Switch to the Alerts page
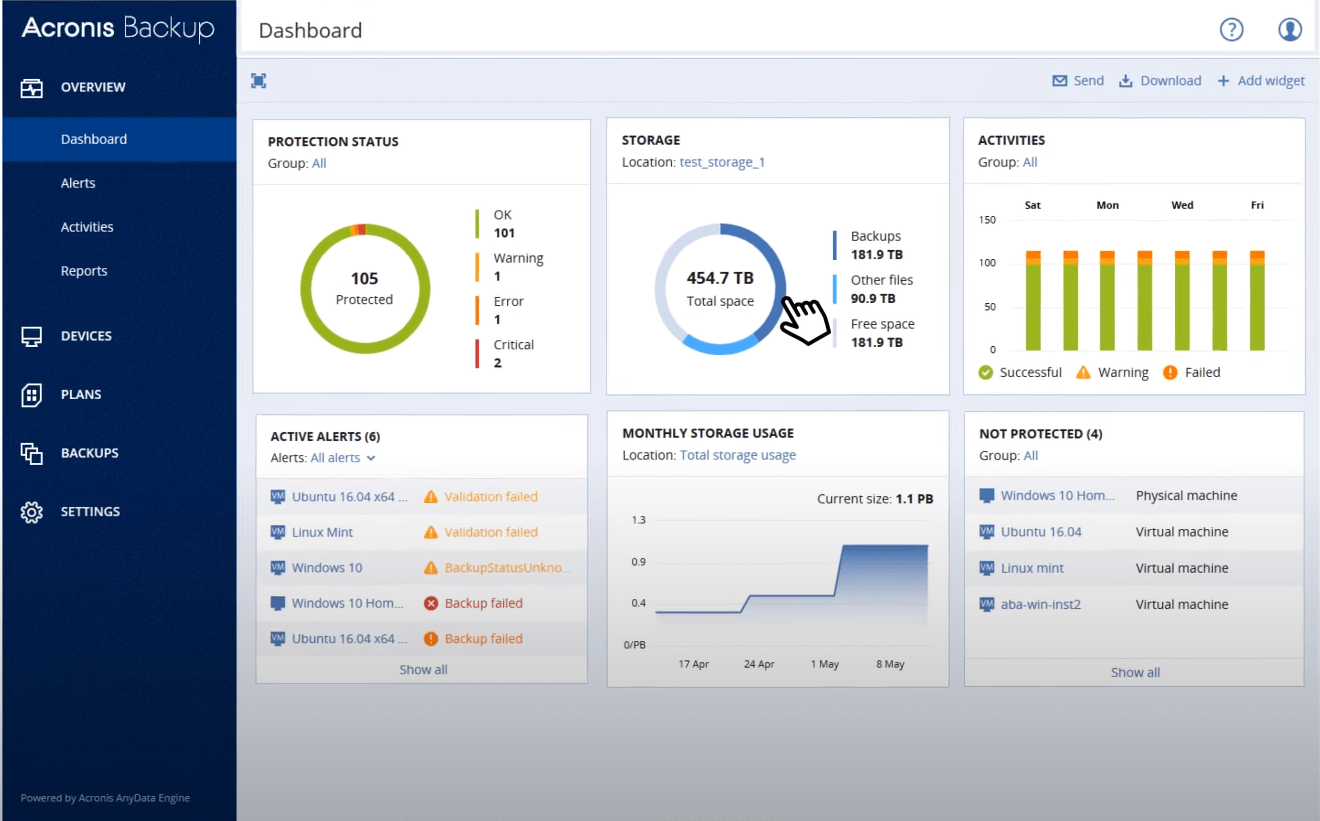Image resolution: width=1320 pixels, height=821 pixels. pos(76,182)
